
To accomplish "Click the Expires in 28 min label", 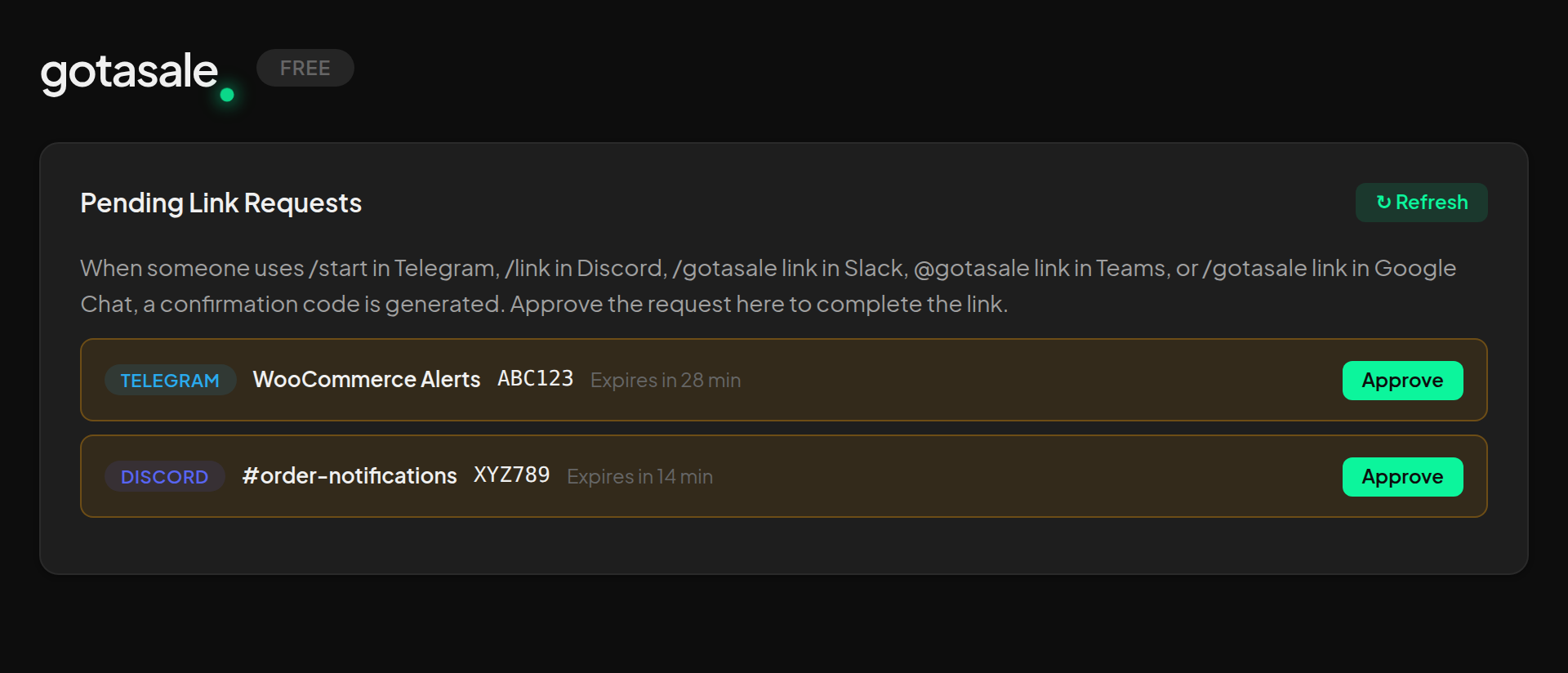I will [x=665, y=380].
